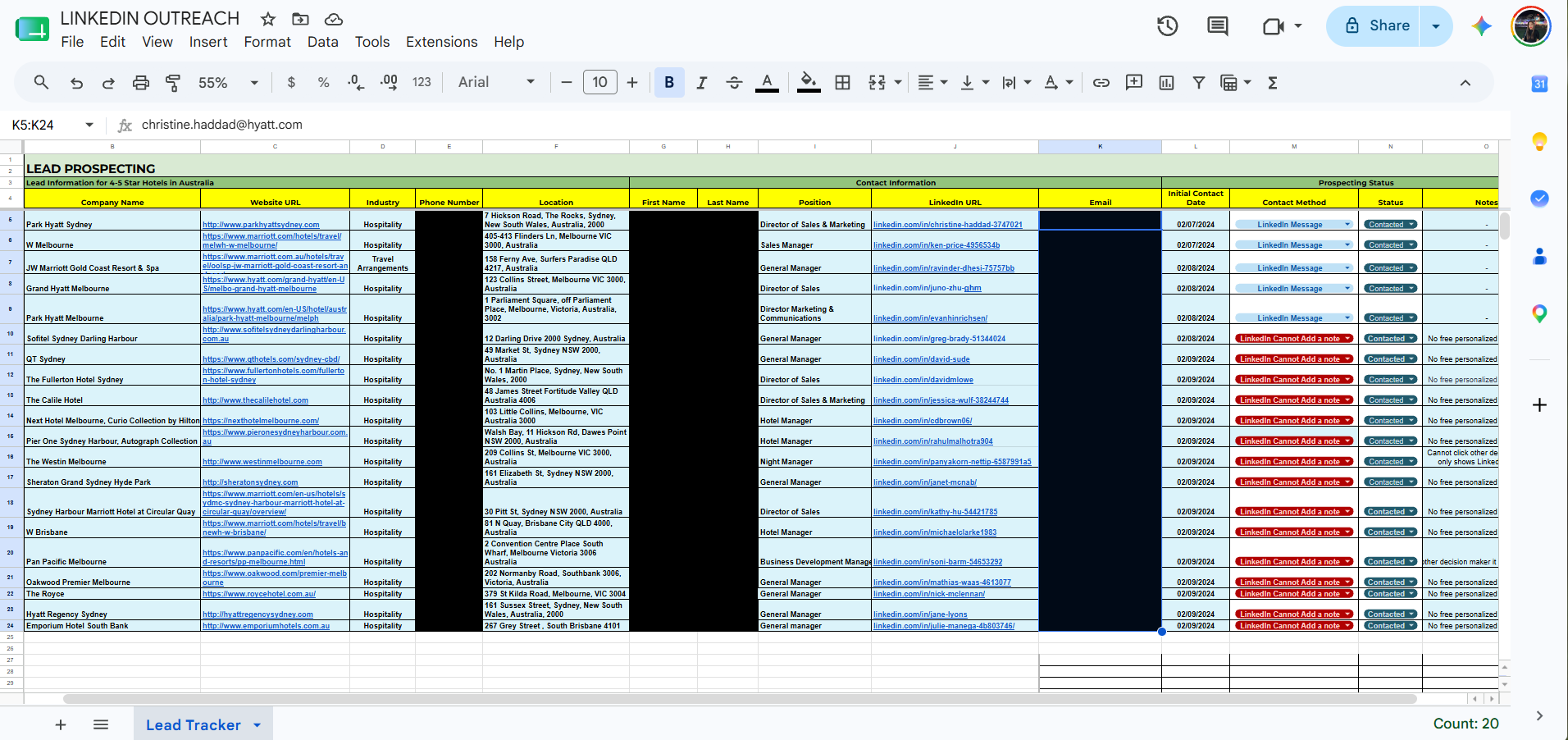Star the LINKEDIN OUTREACH document
This screenshot has height=740, width=1568.
point(268,19)
